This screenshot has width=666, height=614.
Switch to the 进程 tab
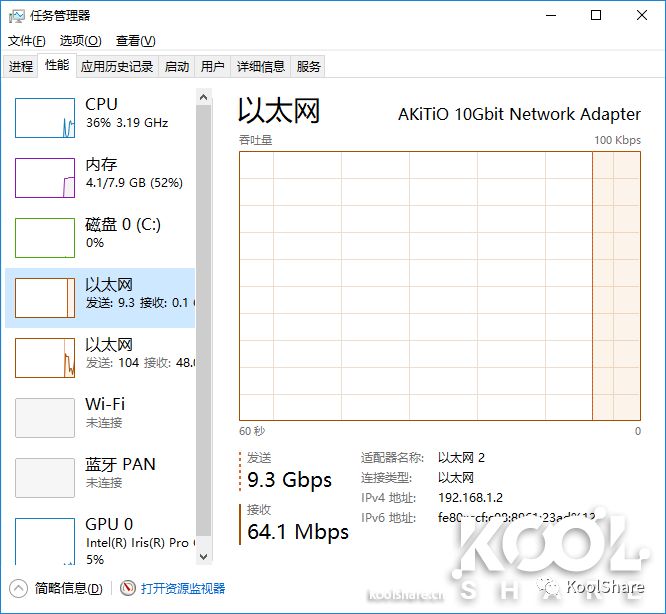click(20, 66)
